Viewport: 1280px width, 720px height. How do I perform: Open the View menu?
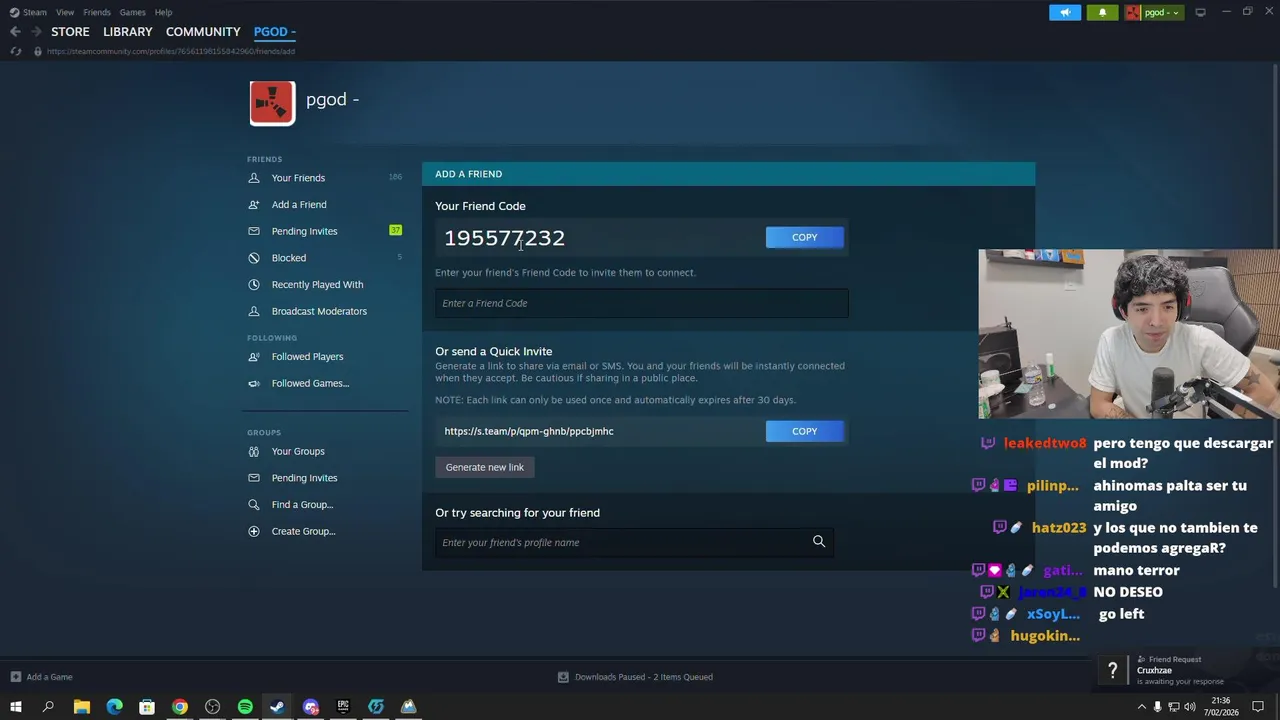click(65, 12)
